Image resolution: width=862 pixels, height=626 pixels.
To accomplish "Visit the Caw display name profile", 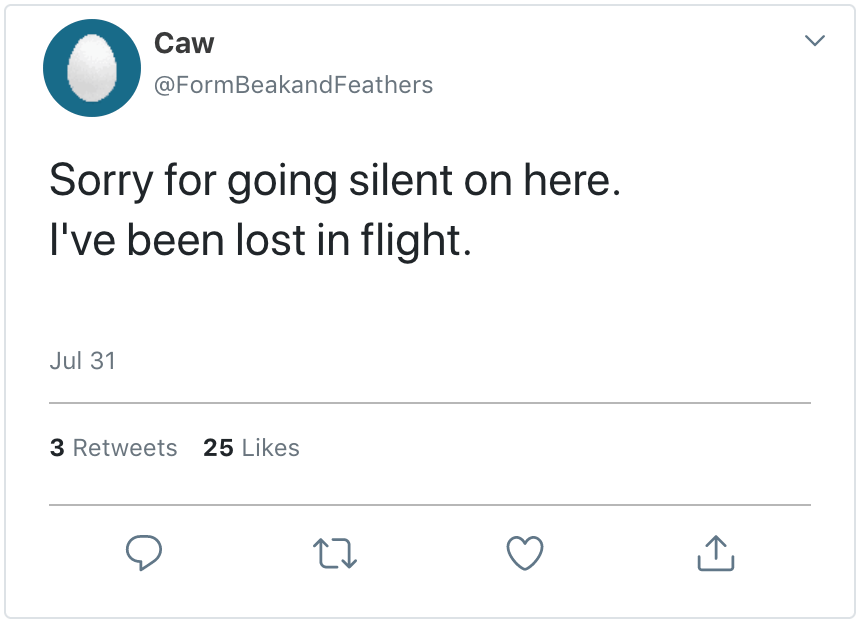I will [x=184, y=43].
